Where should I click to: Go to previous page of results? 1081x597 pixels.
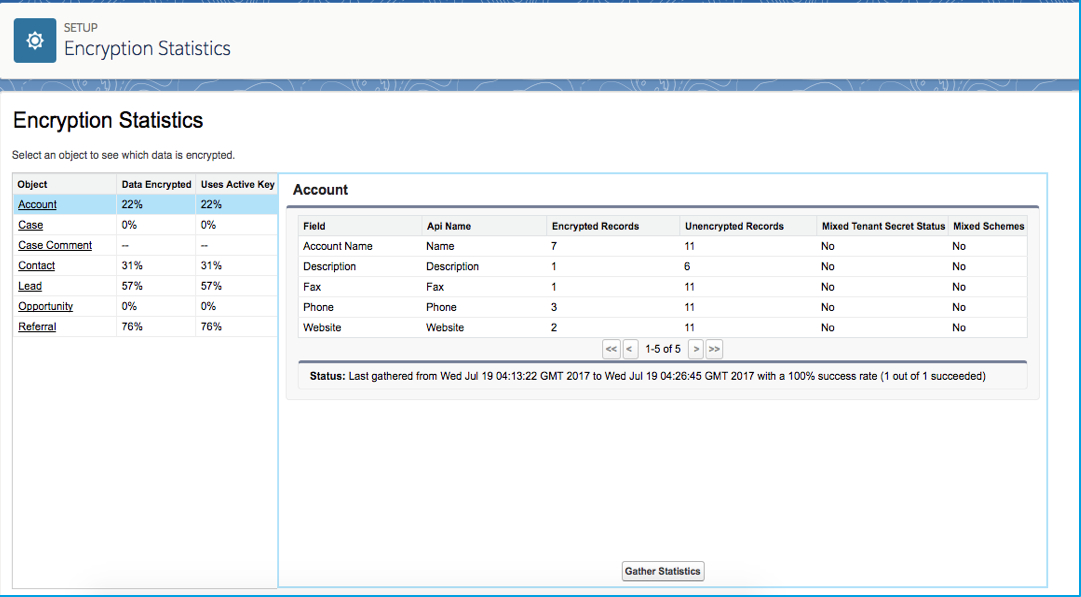(x=629, y=349)
